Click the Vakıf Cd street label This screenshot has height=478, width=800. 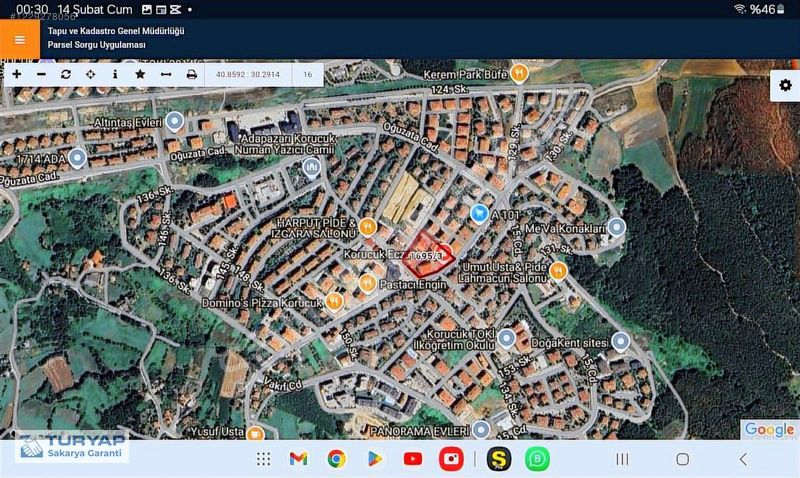pos(283,385)
